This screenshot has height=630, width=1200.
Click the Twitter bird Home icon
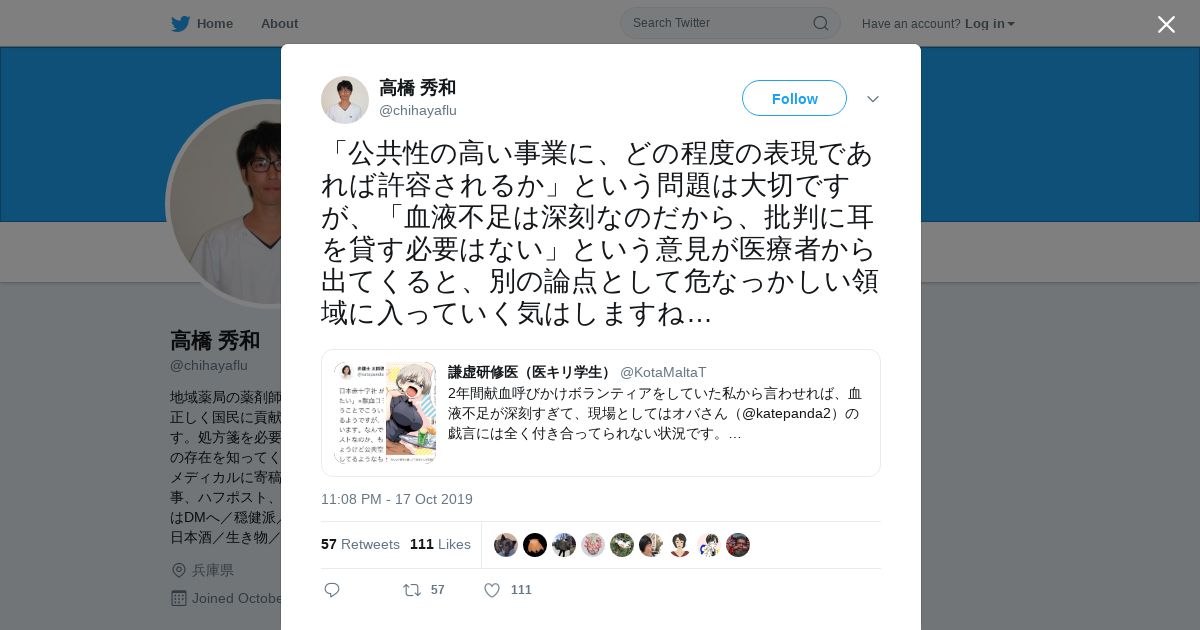[180, 23]
